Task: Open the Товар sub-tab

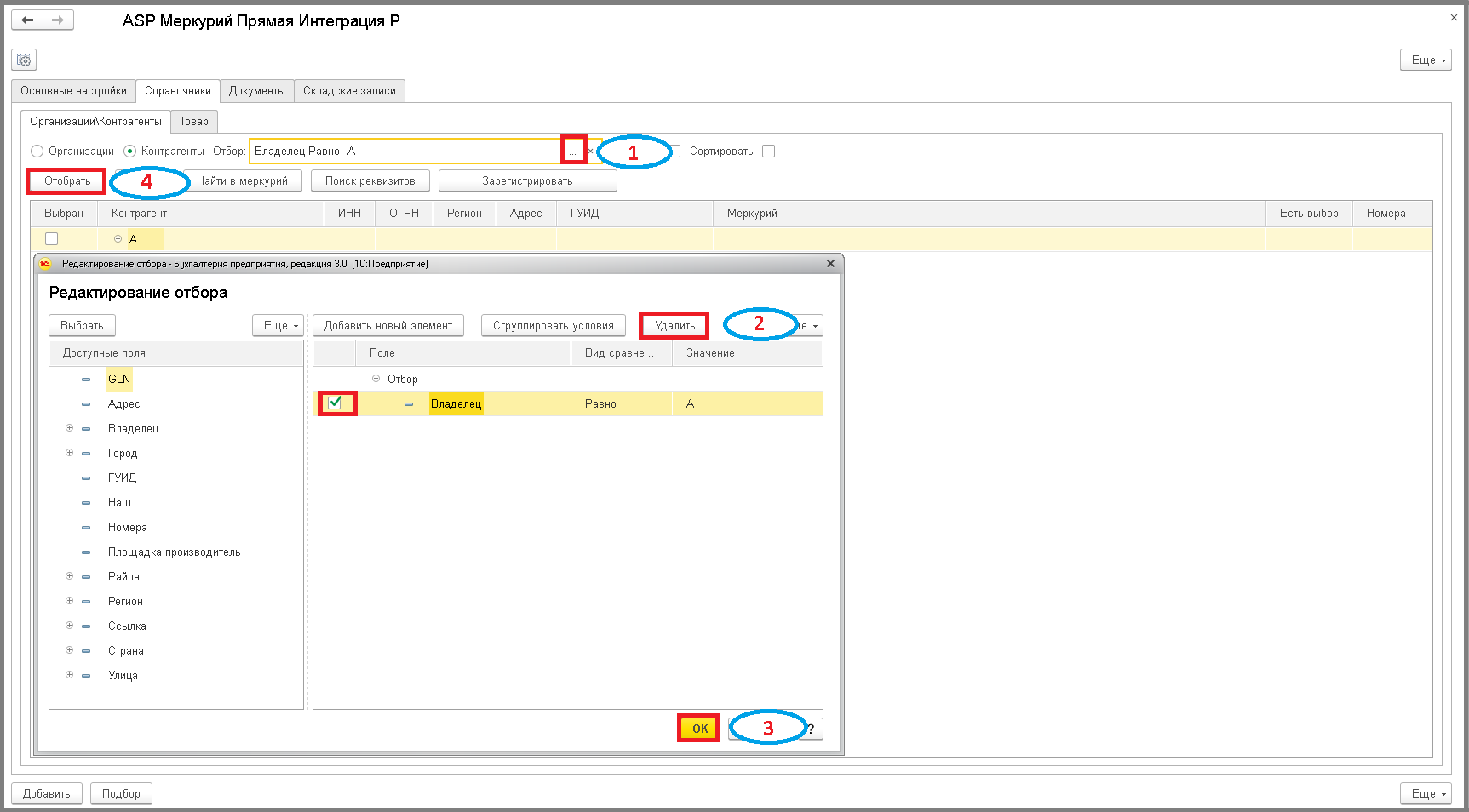Action: [x=194, y=121]
